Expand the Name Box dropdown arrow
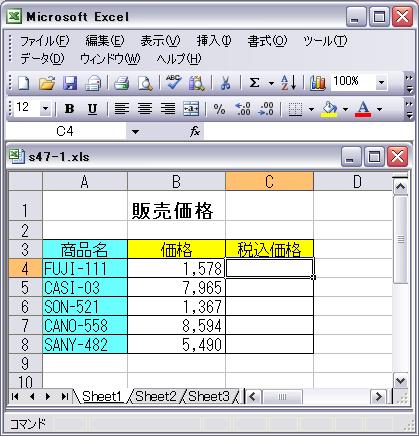 coord(135,132)
